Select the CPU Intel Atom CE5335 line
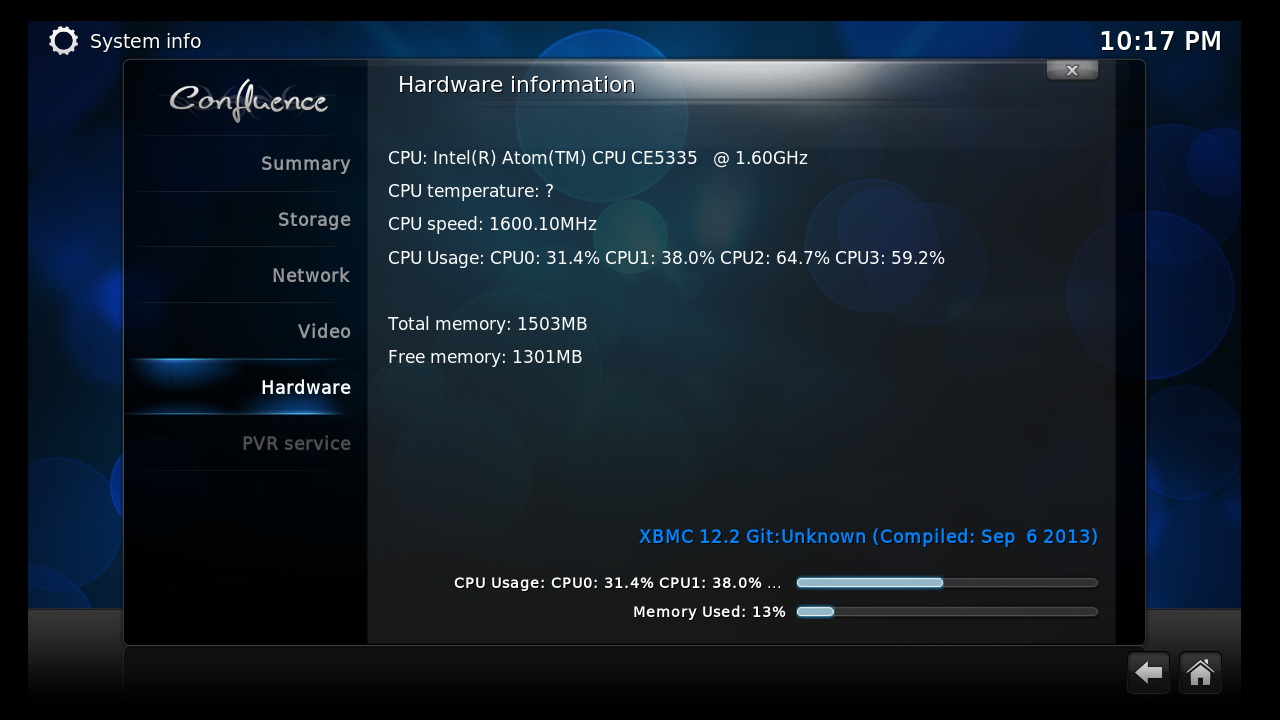Screen dimensions: 1280x720 (598, 158)
